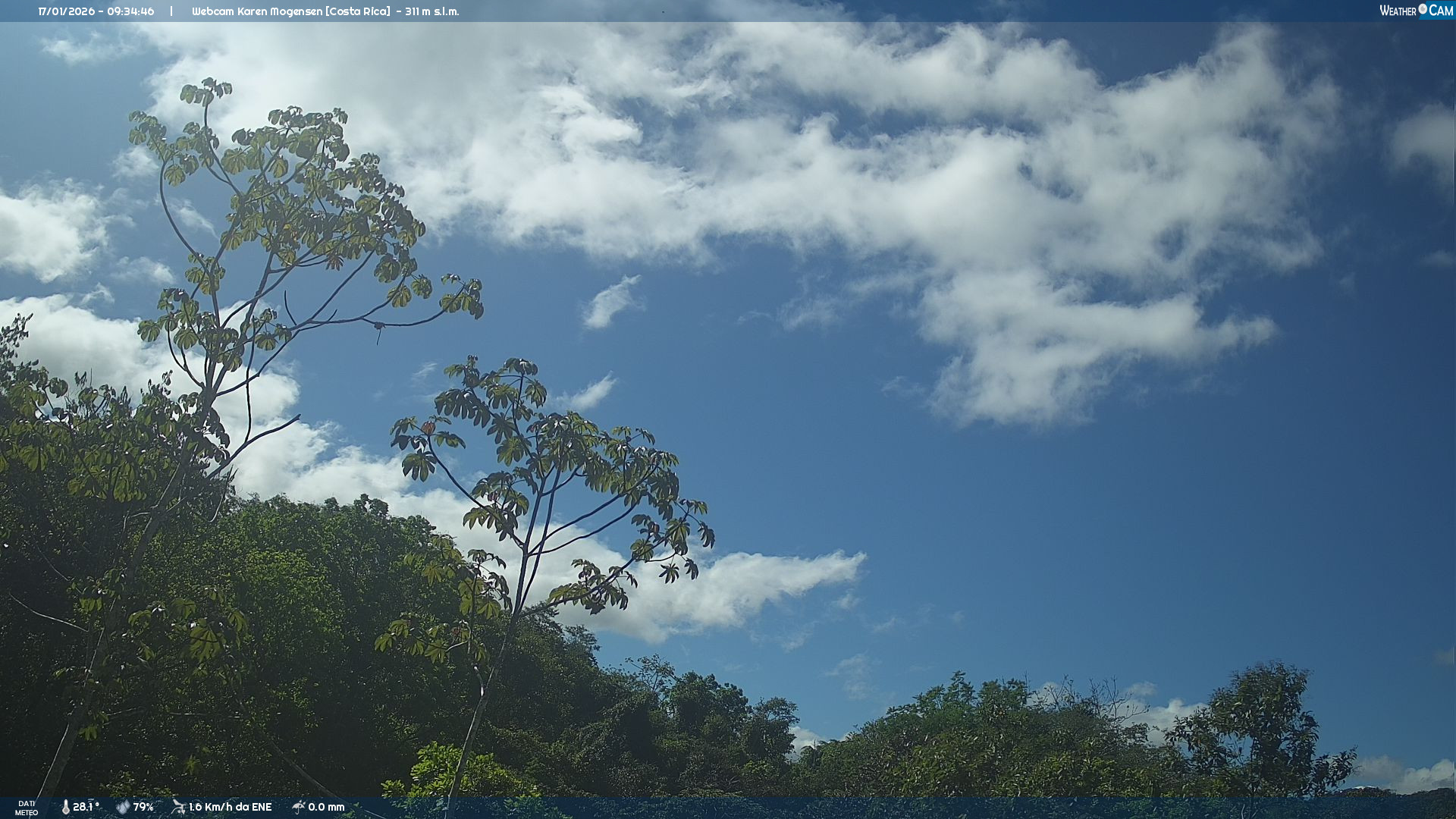Screen dimensions: 1456x819
Task: Click the 311 m s.l.m. altitude label
Action: click(x=431, y=11)
